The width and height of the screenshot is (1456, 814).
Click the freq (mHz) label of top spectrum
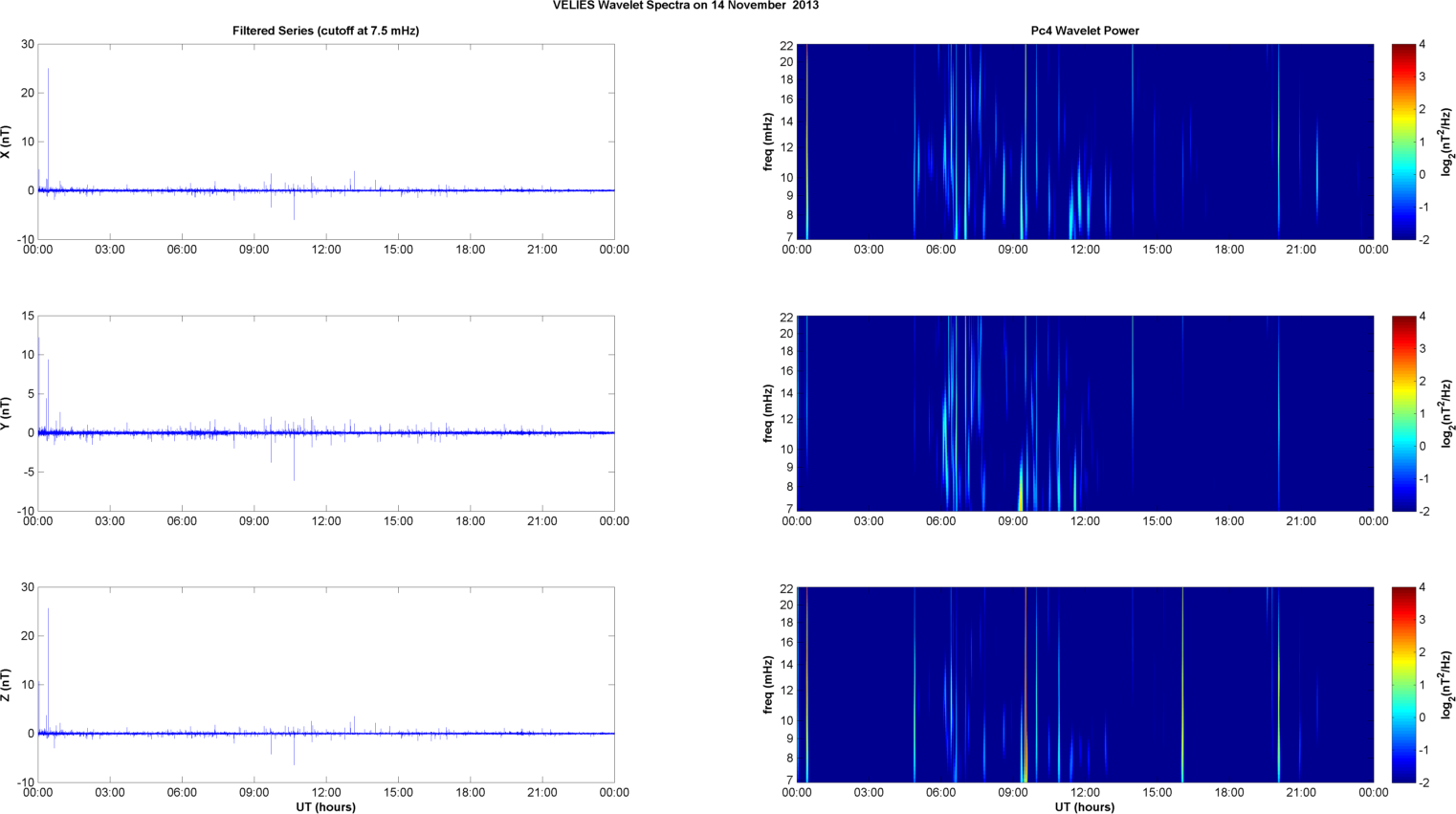[x=768, y=142]
